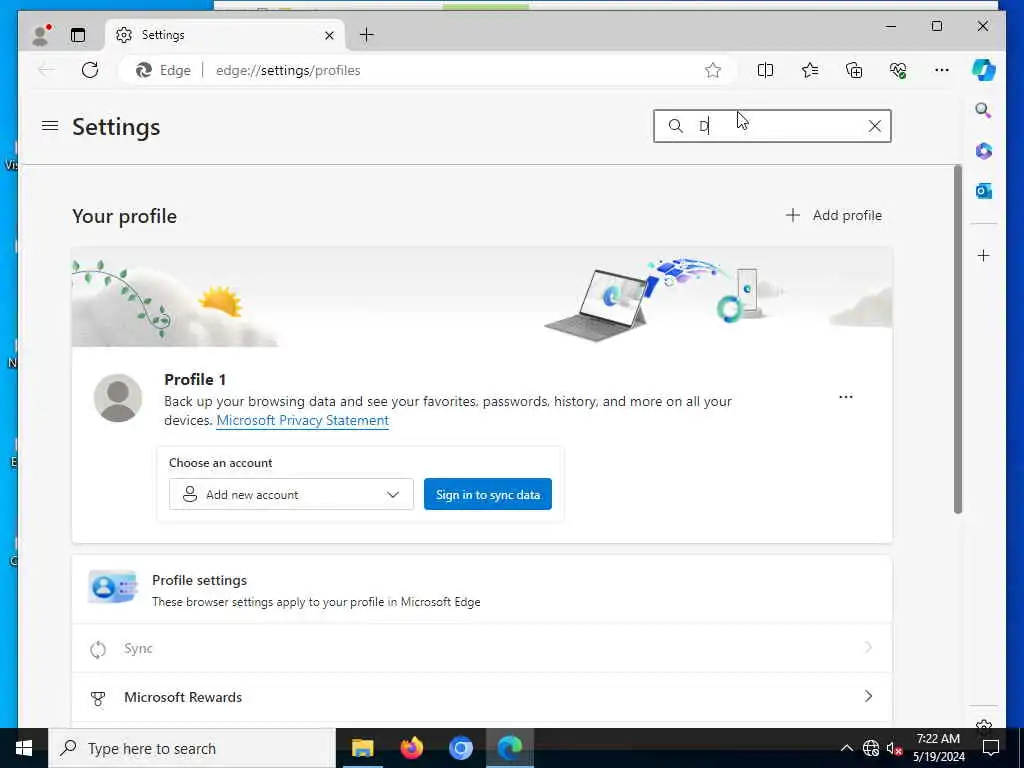
Task: Click the profile icon in title bar
Action: 40,35
